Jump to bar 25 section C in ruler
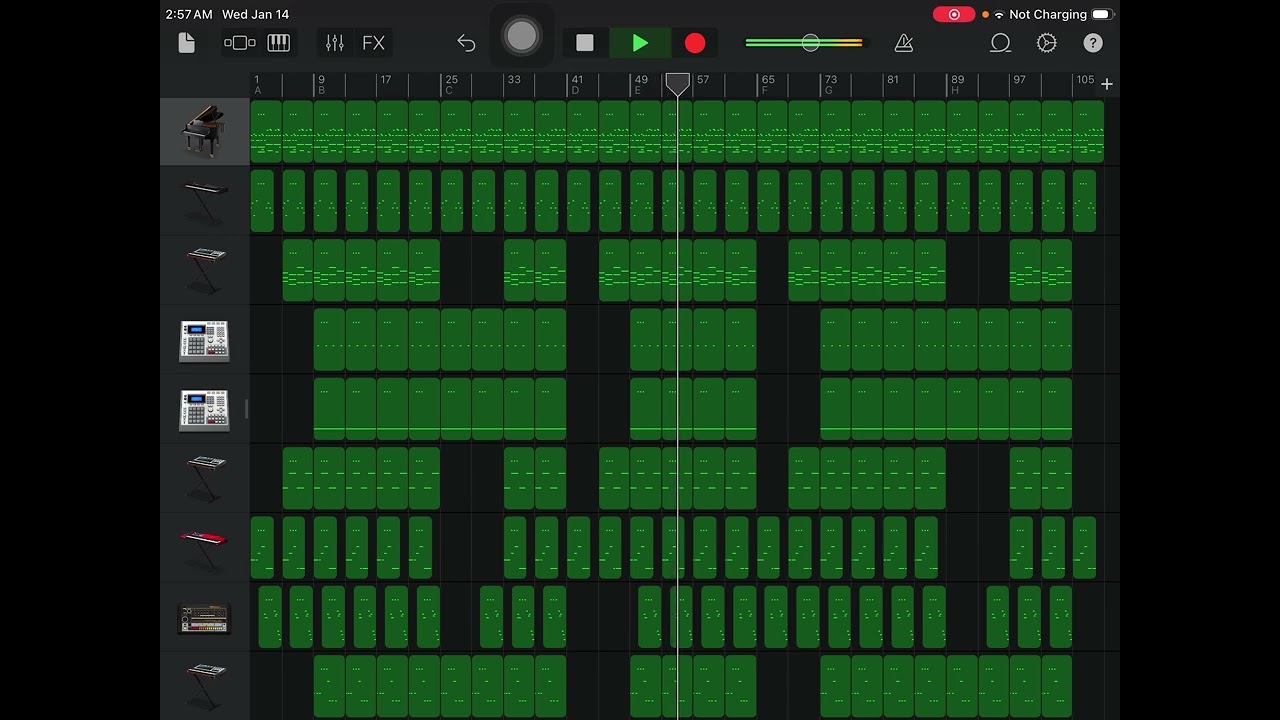The image size is (1280, 720). [451, 85]
